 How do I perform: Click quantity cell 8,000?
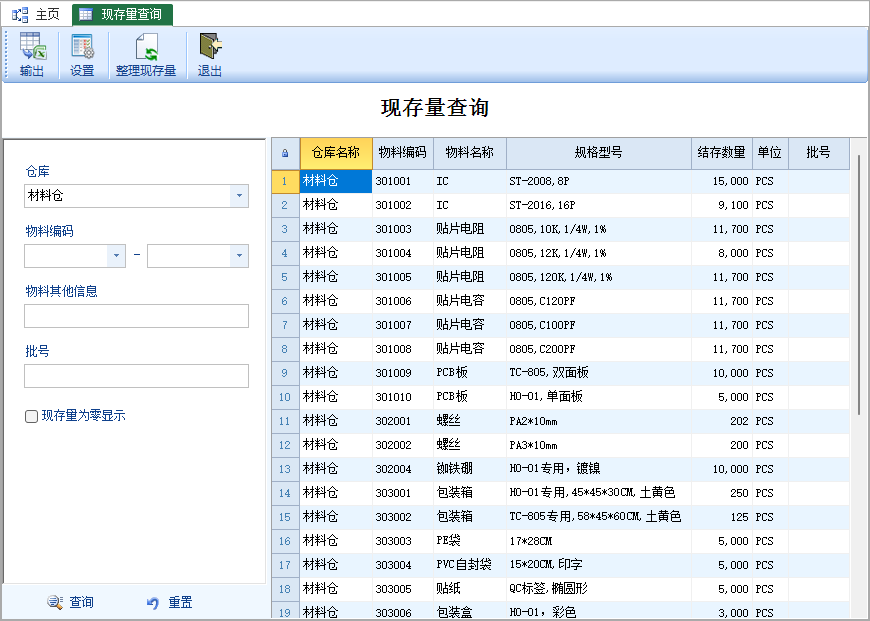(722, 253)
